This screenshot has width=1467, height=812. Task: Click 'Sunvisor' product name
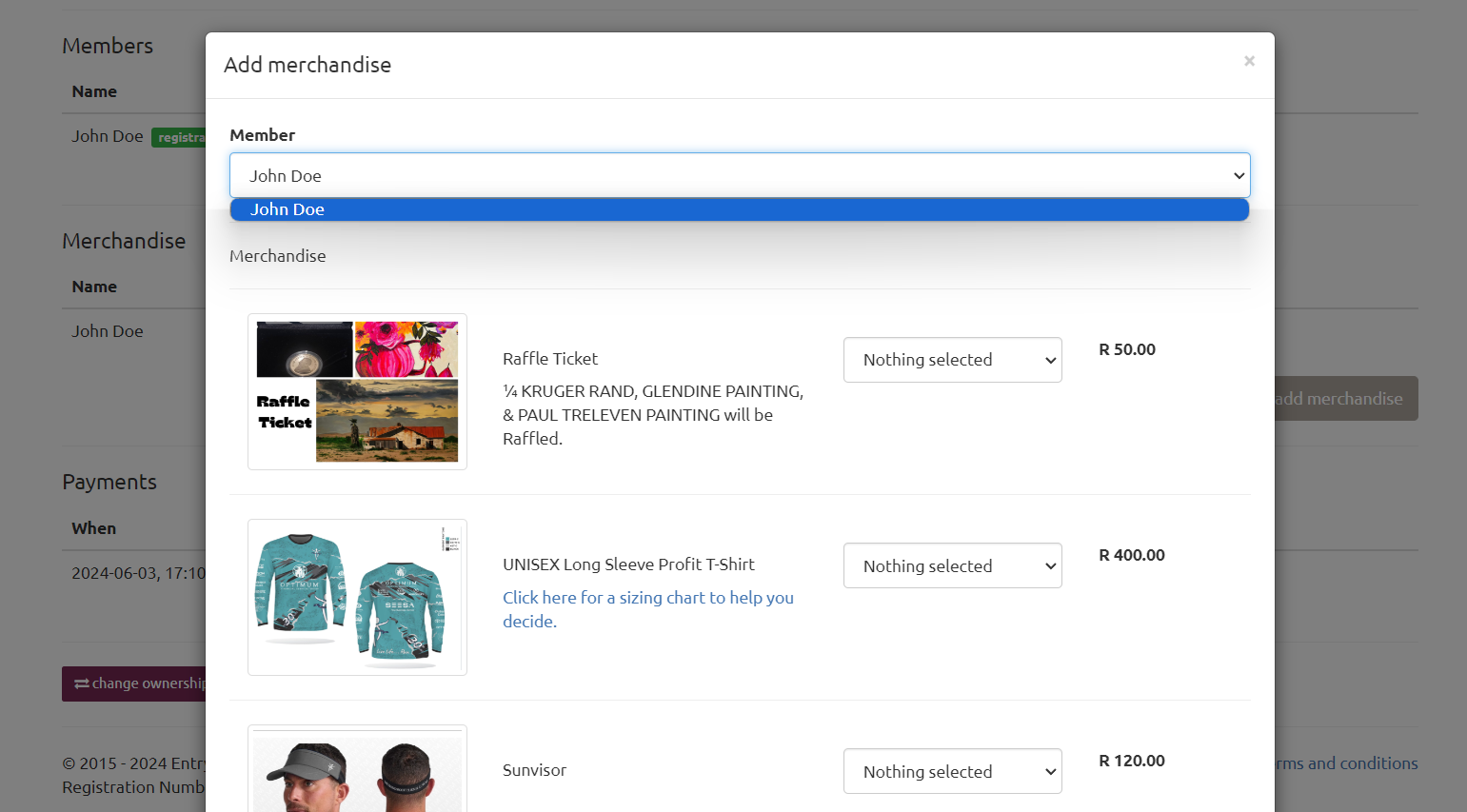point(534,770)
